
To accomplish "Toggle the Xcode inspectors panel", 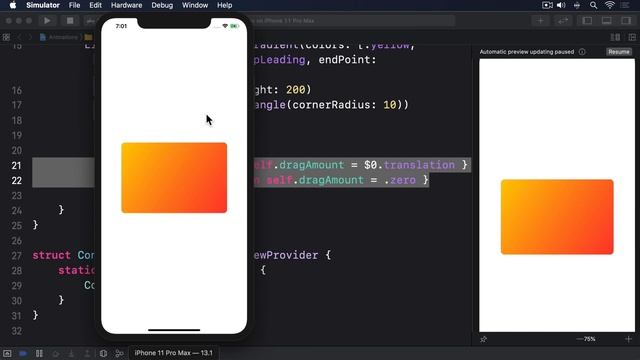I will [626, 20].
